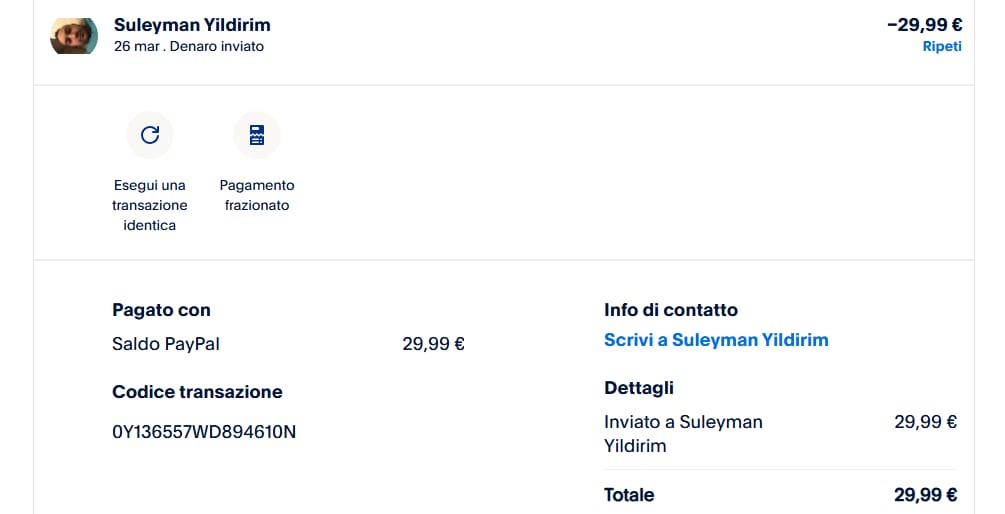The image size is (1005, 514).
Task: Click the 29,99 € amount in the Totale row
Action: pos(925,495)
